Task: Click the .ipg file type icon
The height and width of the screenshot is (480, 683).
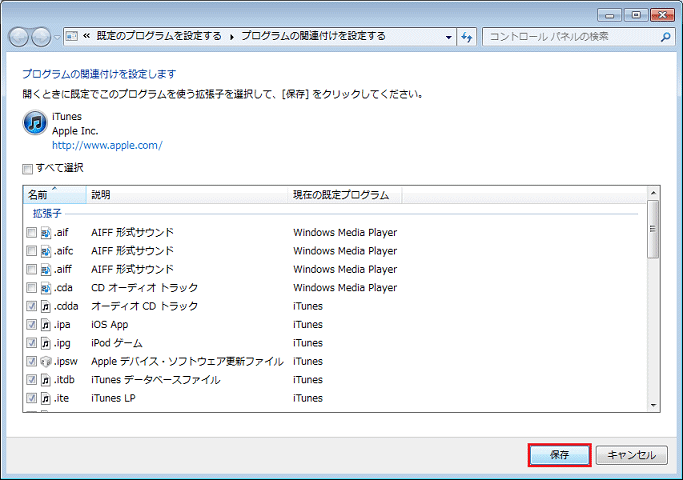Action: 46,343
